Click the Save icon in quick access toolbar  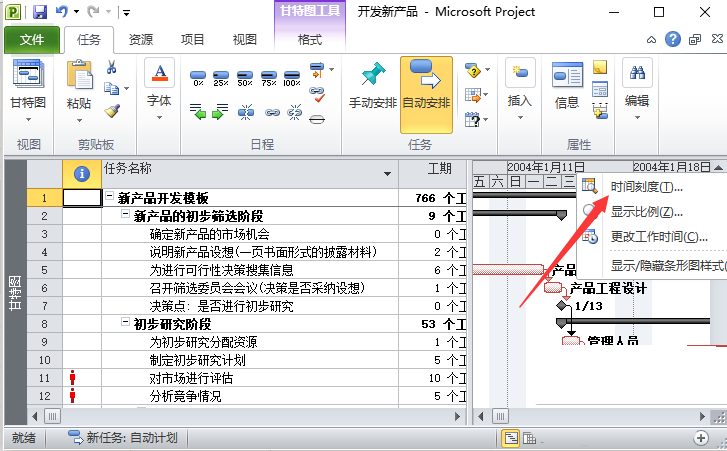pos(40,12)
